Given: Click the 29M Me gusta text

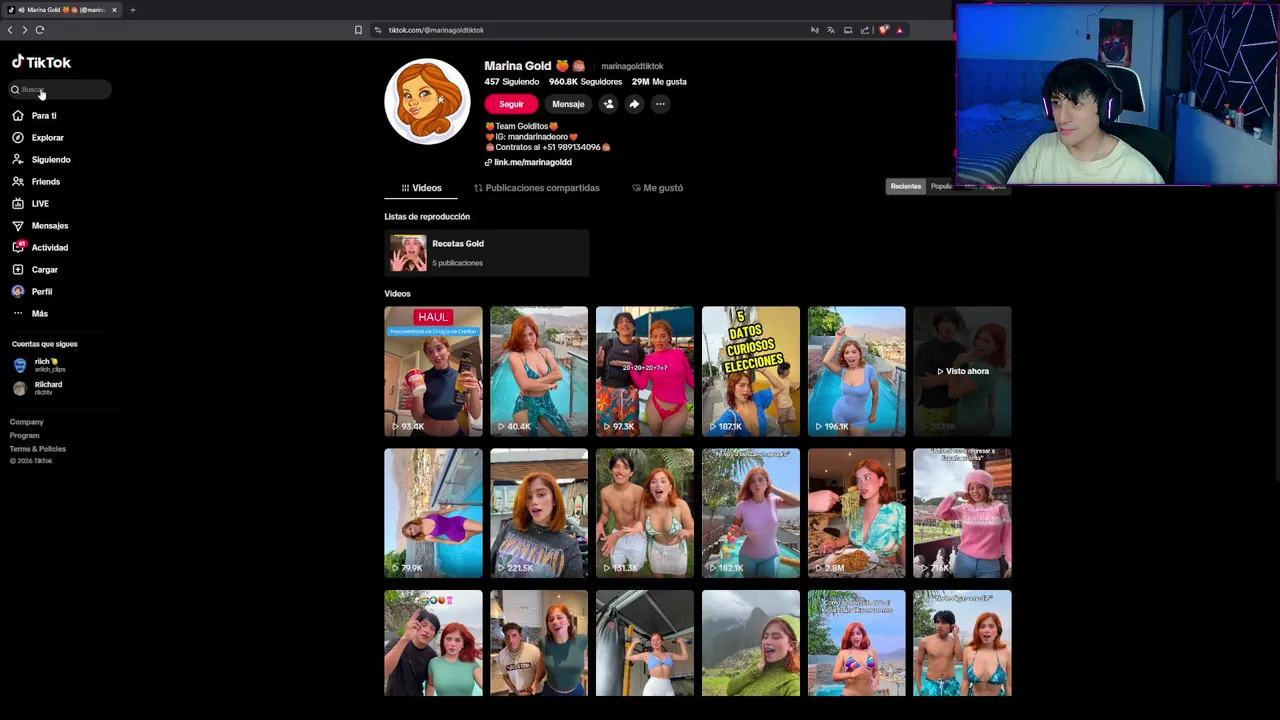Looking at the screenshot, I should tap(659, 82).
